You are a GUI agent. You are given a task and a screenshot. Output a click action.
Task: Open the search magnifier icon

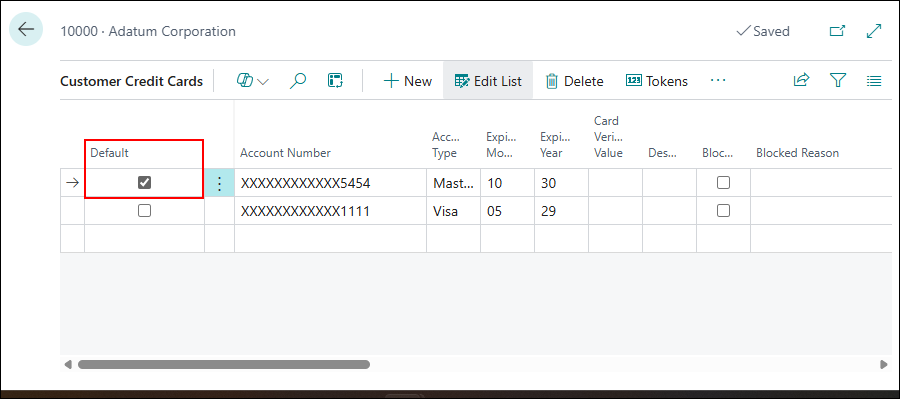(297, 81)
